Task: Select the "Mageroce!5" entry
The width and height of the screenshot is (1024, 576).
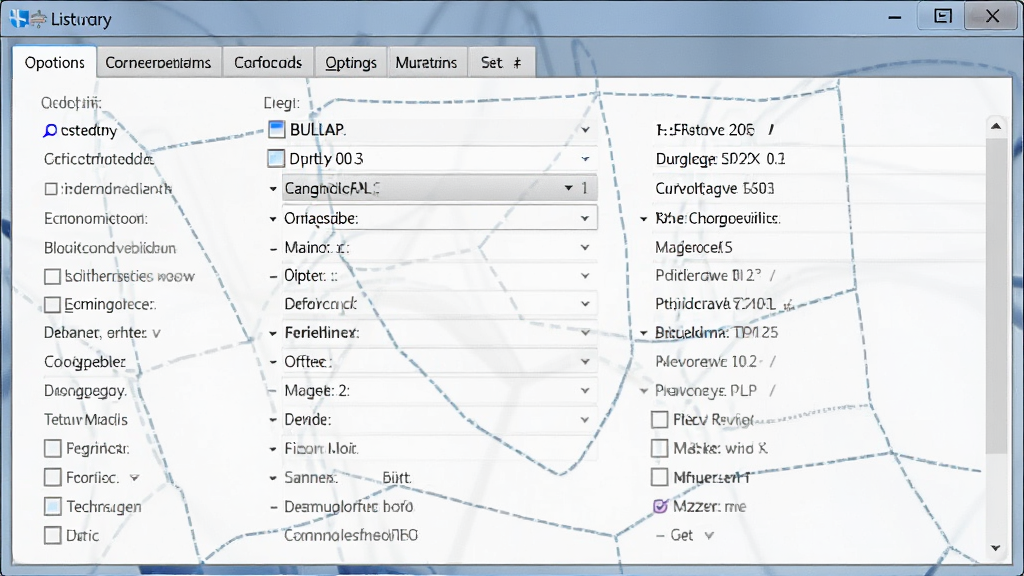Action: [694, 248]
